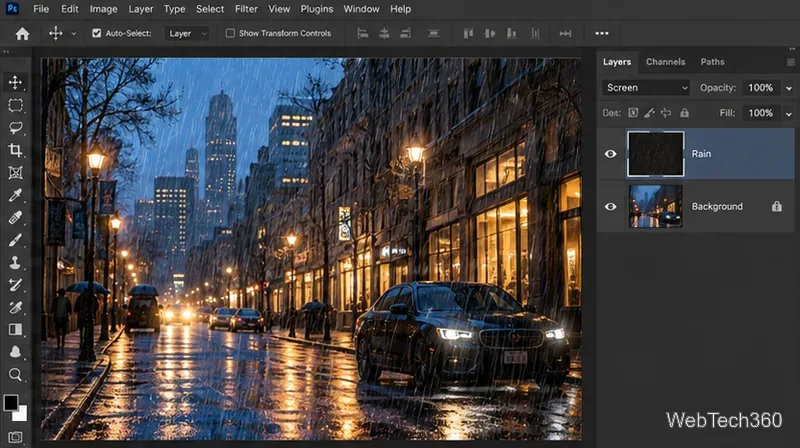
Task: Open the Auto-Select Layer dropdown
Action: (x=187, y=34)
